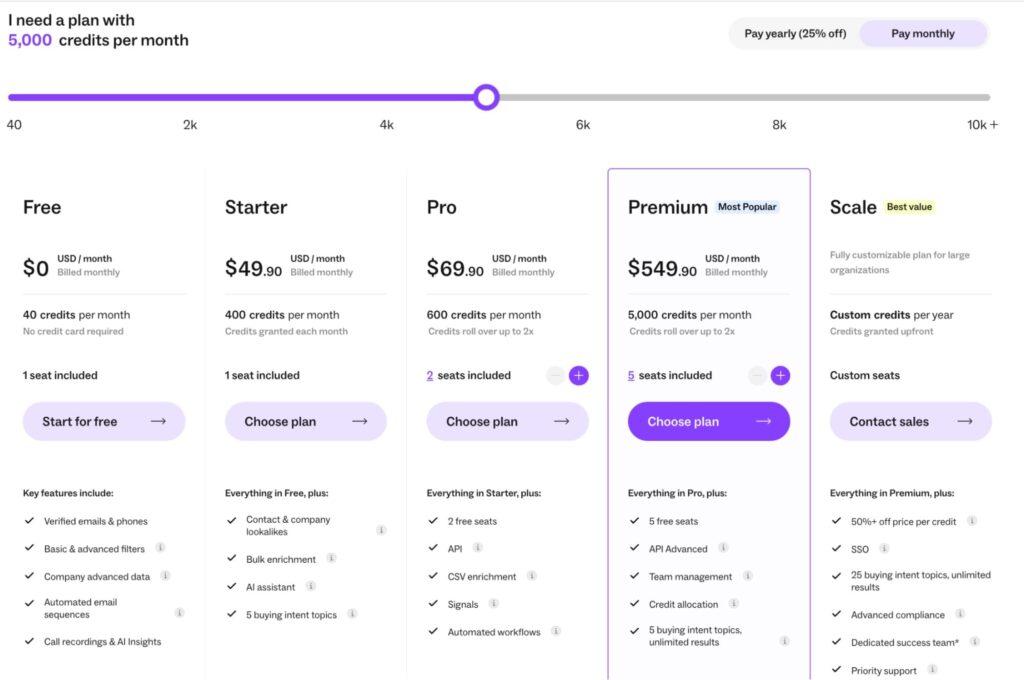Increase Pro plan seats with plus button

(x=579, y=376)
